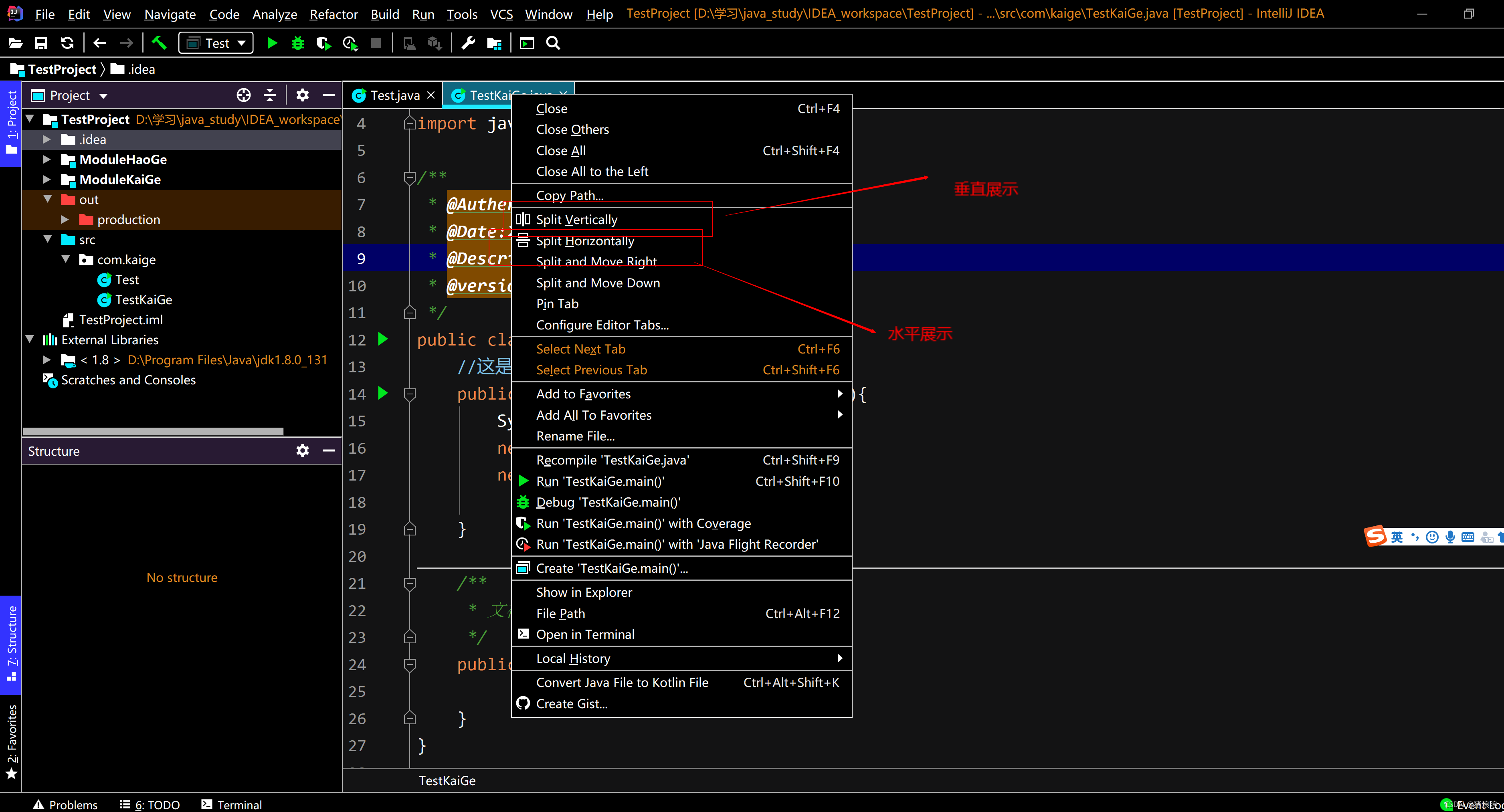Expand the < 1.8 > JDK library node

tap(47, 360)
